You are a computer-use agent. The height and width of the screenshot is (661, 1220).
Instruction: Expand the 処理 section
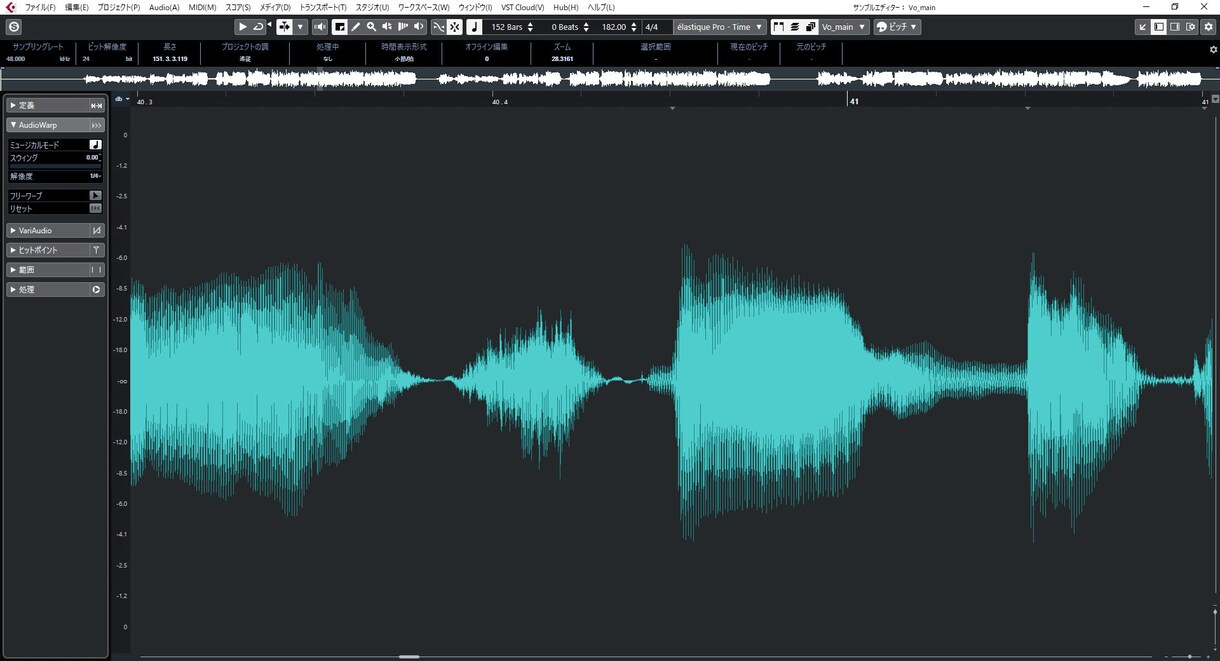55,290
